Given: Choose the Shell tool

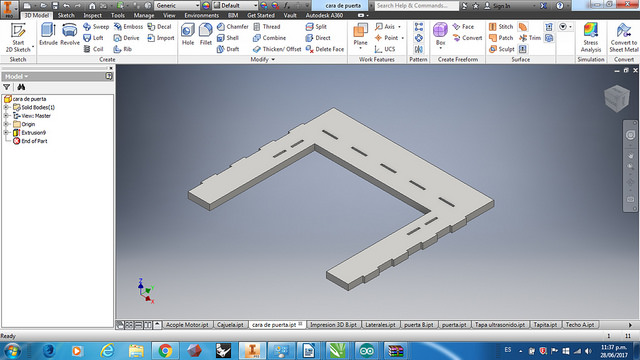Looking at the screenshot, I should point(228,38).
